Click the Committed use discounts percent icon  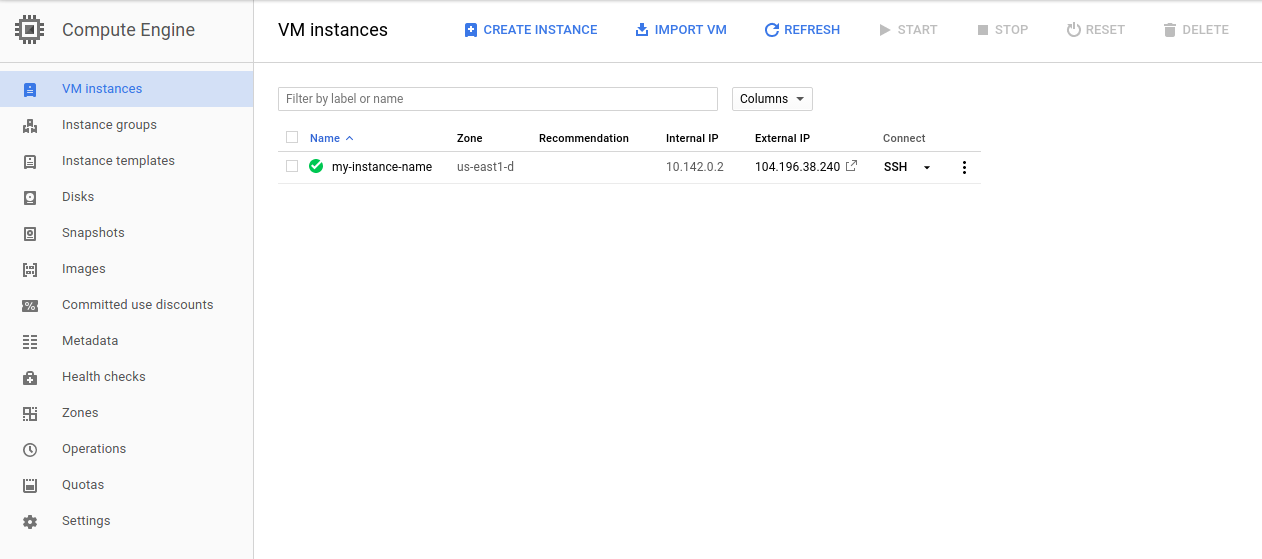click(30, 305)
